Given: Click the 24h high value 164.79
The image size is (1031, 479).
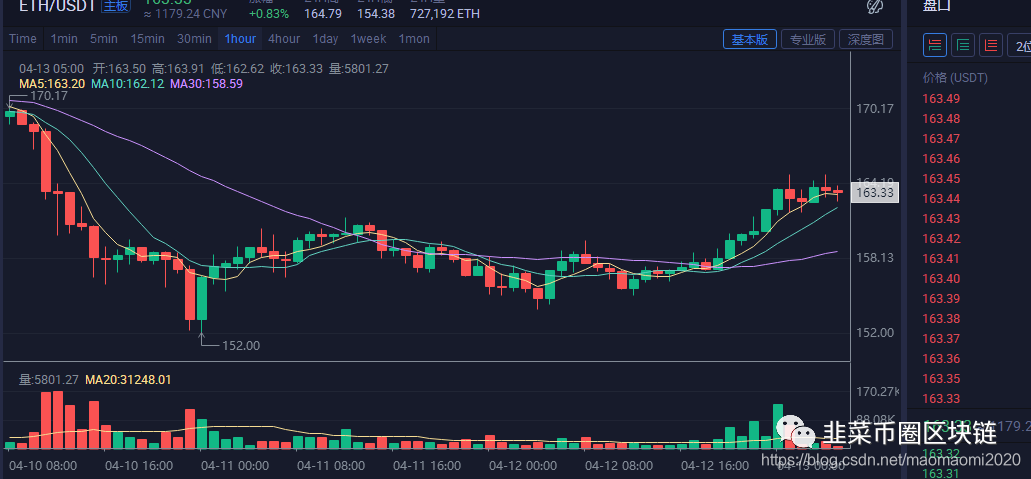Looking at the screenshot, I should (x=323, y=14).
